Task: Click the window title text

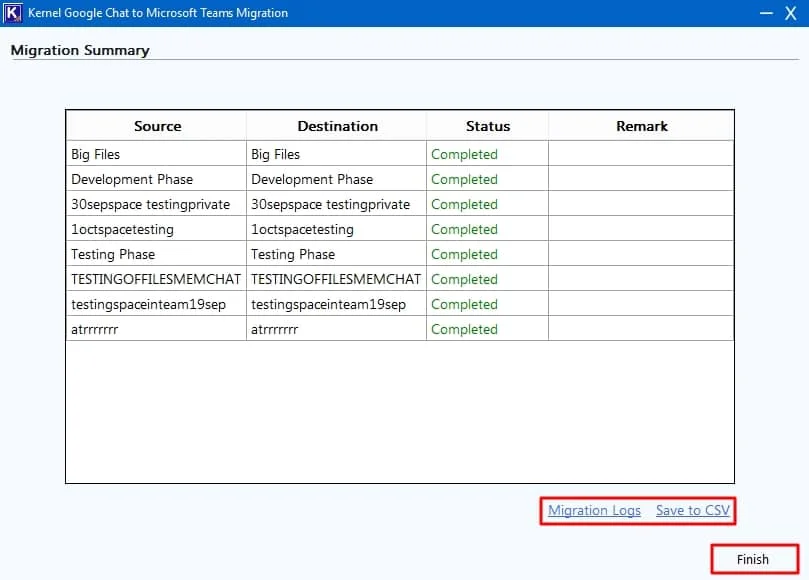Action: click(x=158, y=13)
